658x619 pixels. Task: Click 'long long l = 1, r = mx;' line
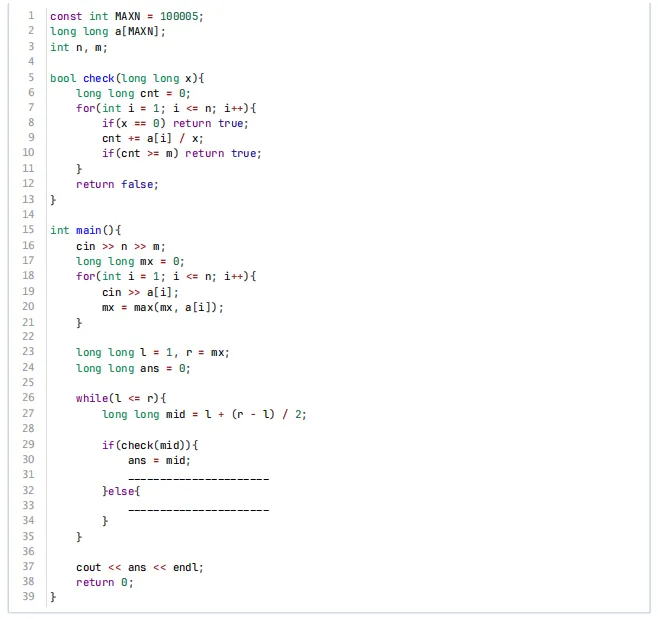pyautogui.click(x=153, y=353)
